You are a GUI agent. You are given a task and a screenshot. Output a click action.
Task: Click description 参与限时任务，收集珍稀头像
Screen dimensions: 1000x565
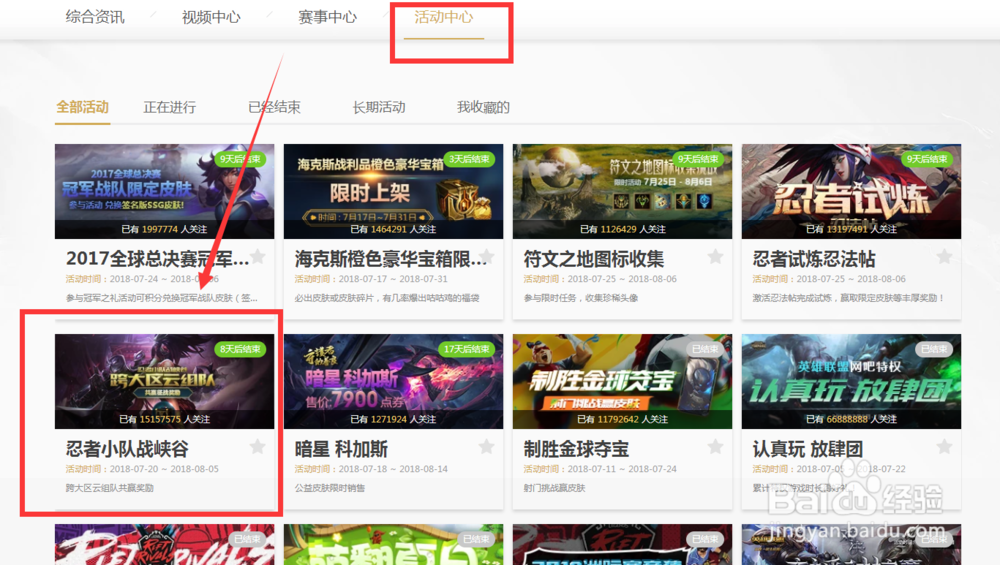(581, 298)
